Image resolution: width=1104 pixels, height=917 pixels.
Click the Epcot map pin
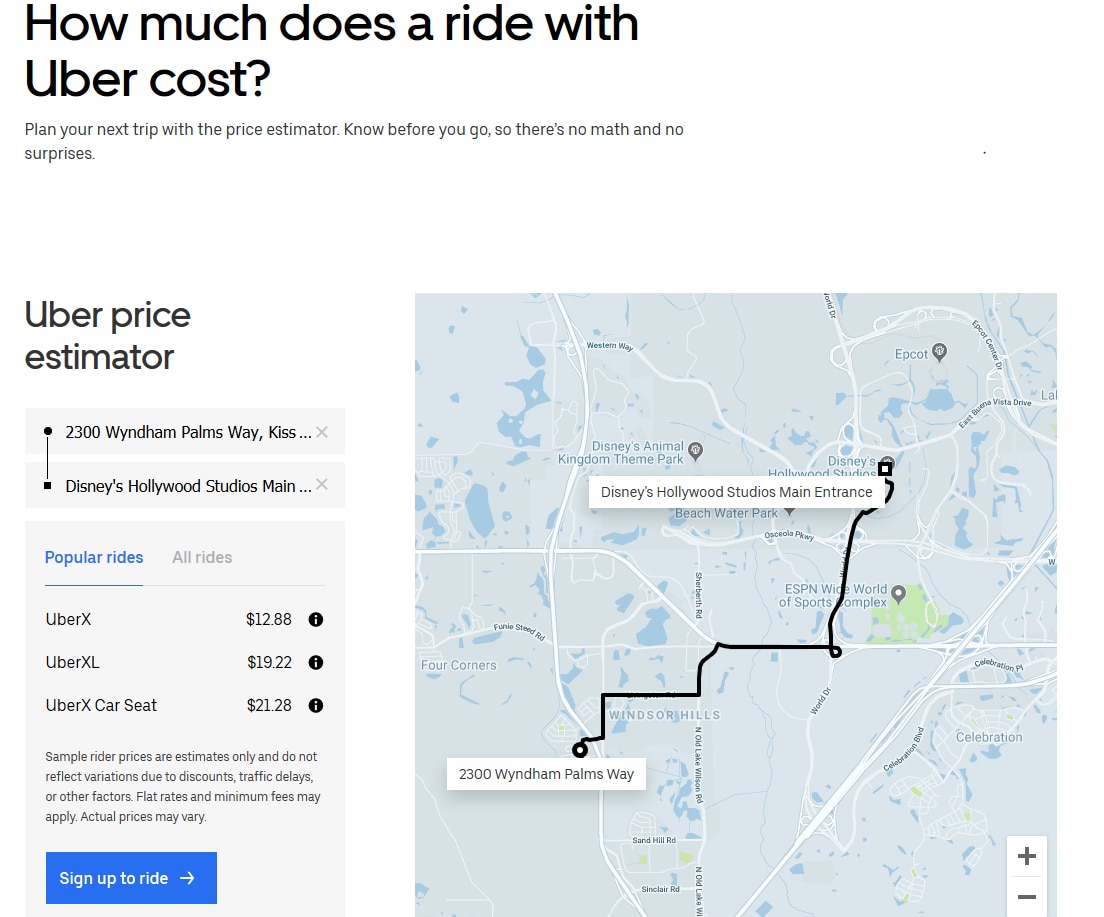click(939, 351)
